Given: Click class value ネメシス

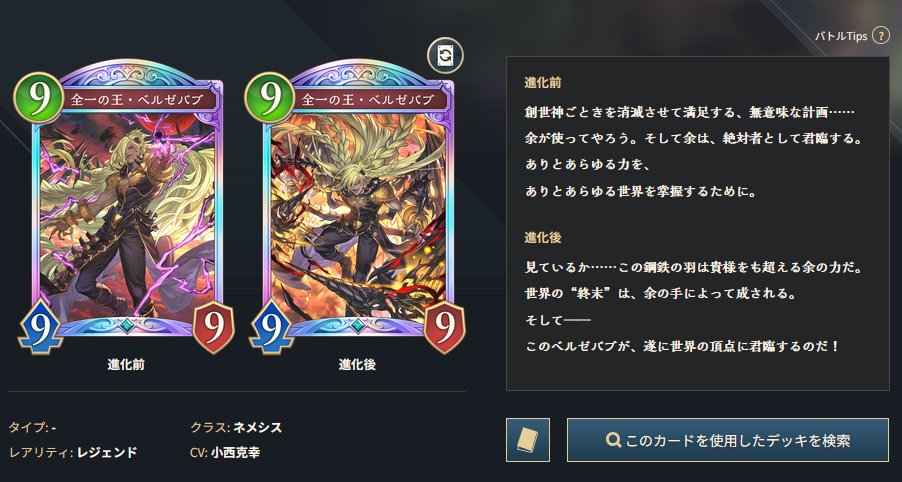Looking at the screenshot, I should [257, 427].
